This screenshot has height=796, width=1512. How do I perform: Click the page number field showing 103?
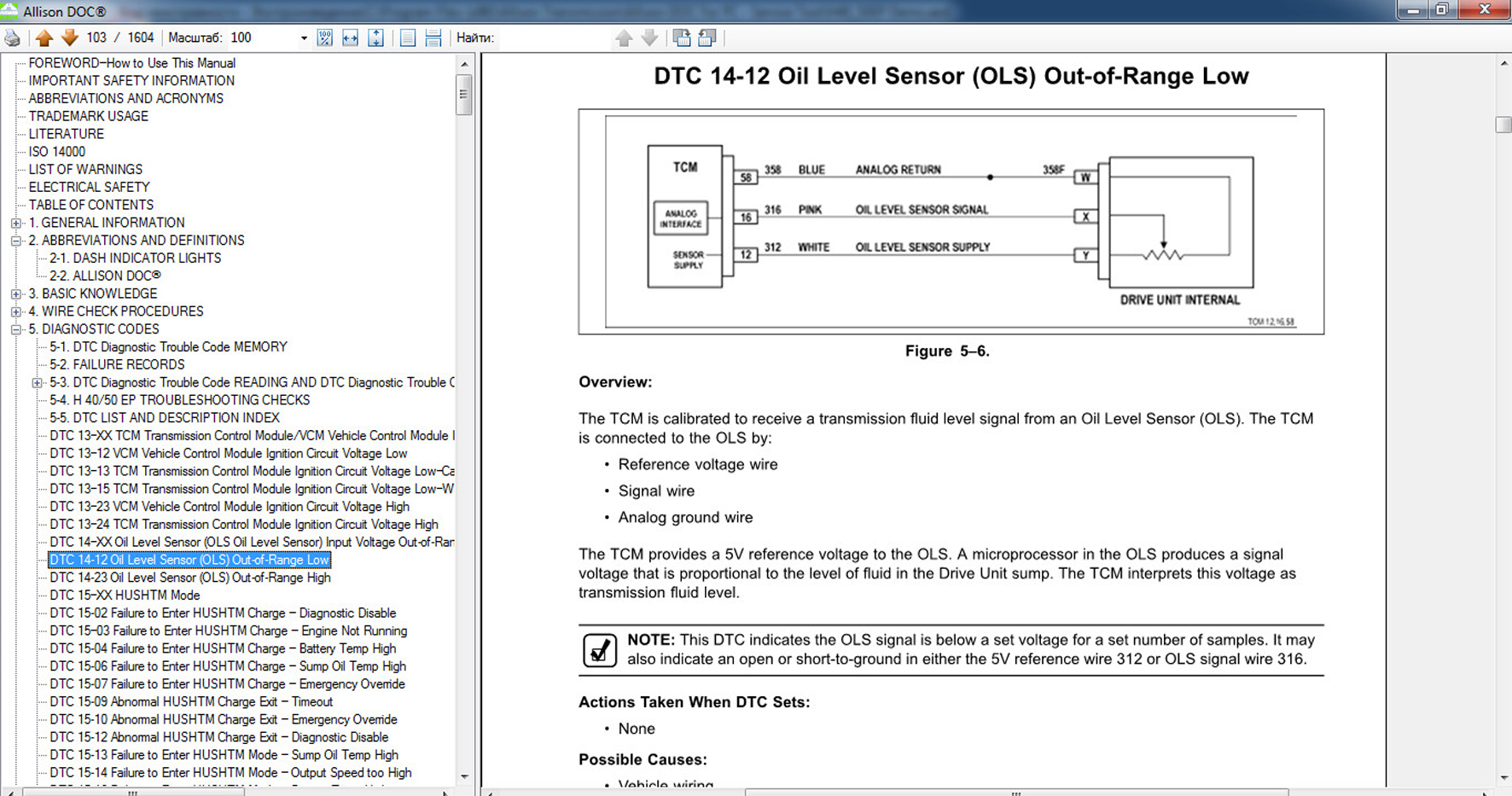click(x=96, y=38)
